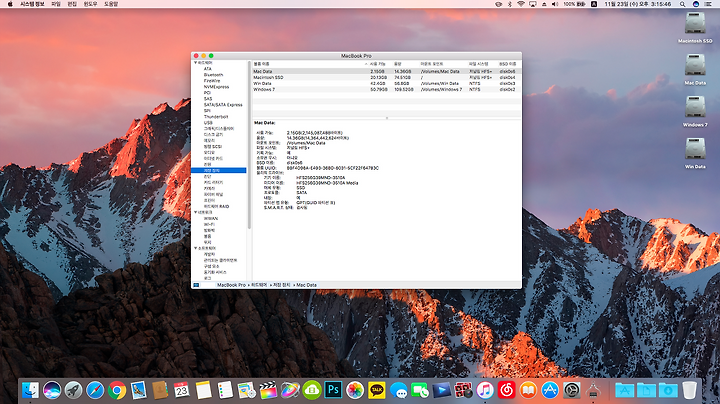
Task: Open FaceTime green icon in dock
Action: (x=420, y=390)
